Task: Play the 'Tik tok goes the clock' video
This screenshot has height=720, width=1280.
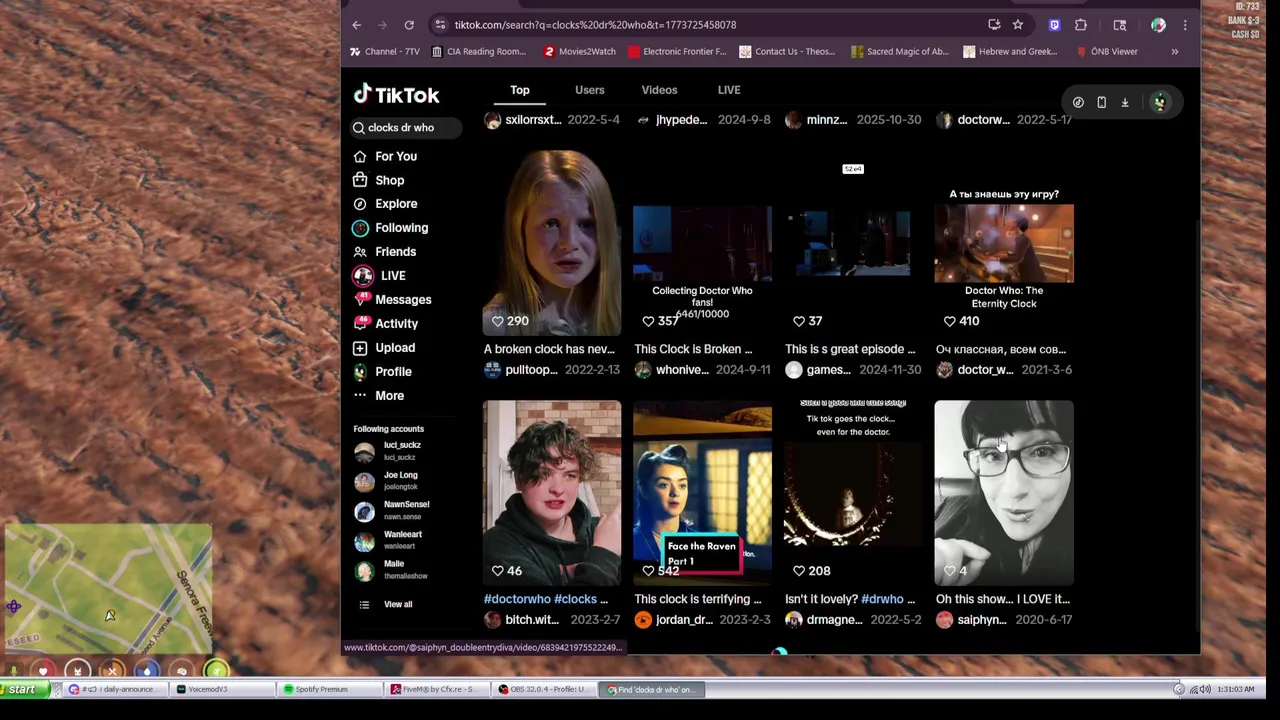Action: pos(853,493)
